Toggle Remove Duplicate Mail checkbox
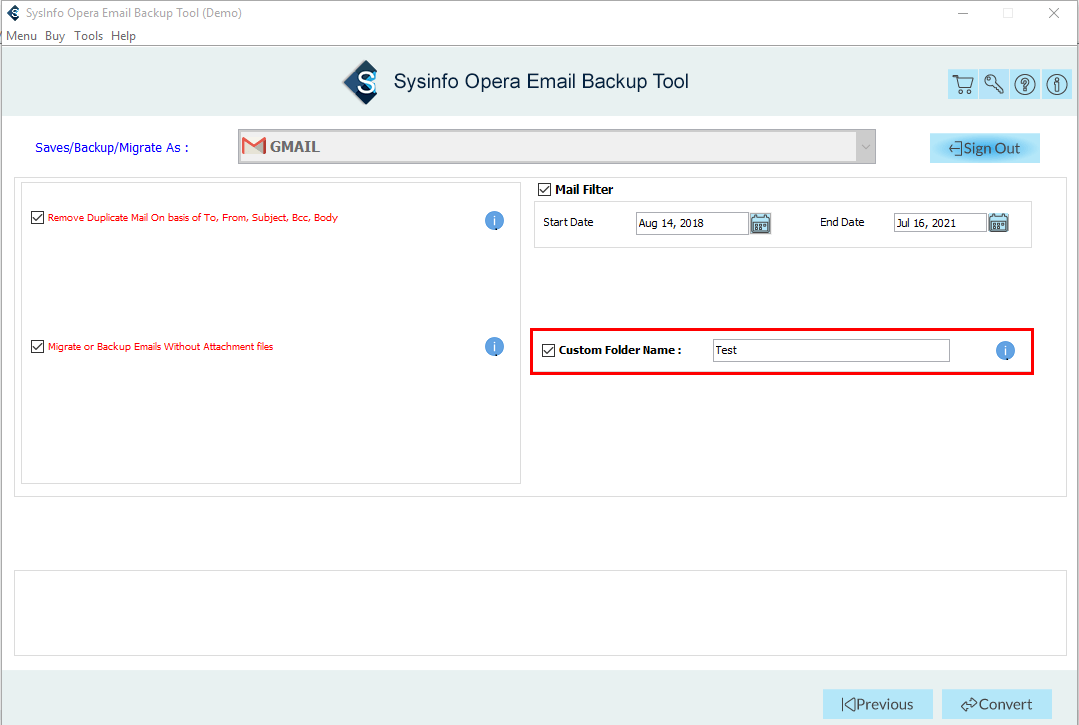 pos(38,217)
